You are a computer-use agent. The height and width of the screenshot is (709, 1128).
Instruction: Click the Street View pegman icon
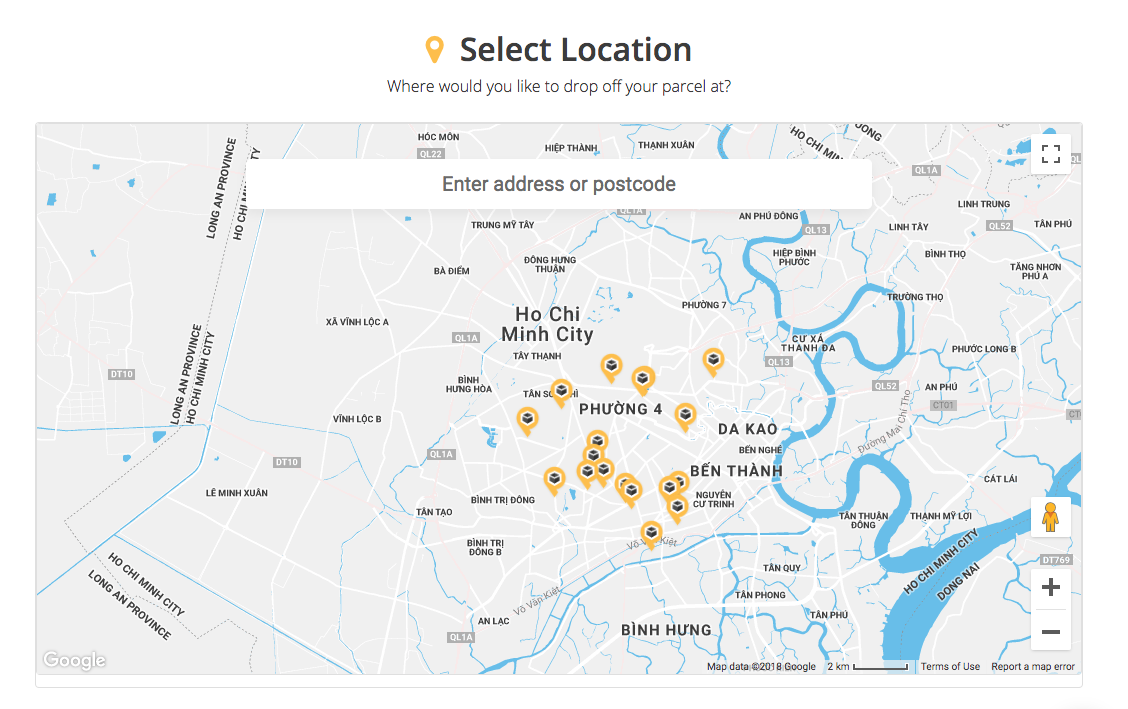1050,518
